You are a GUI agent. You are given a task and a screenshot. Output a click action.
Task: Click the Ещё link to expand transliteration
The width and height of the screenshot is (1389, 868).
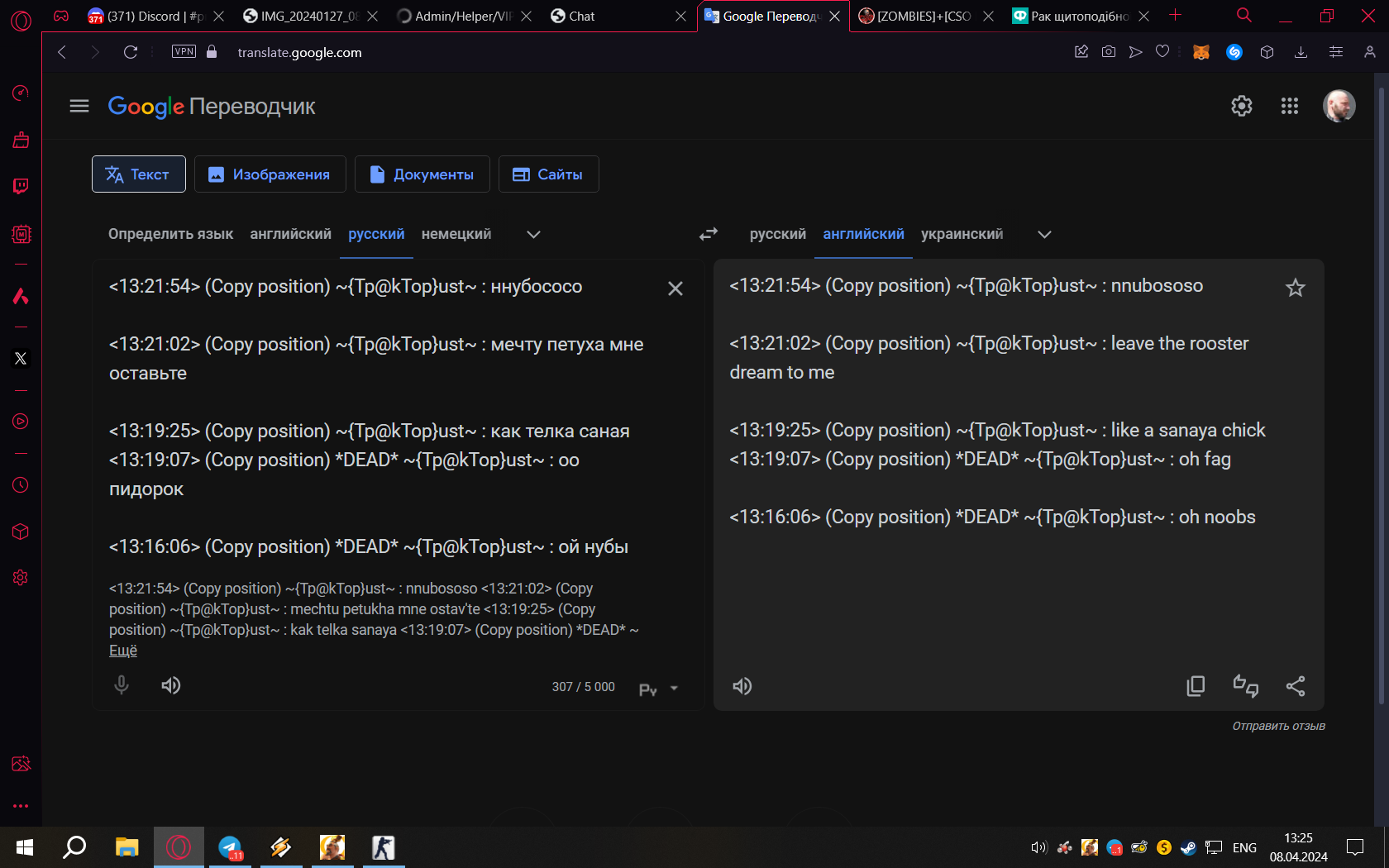tap(123, 651)
